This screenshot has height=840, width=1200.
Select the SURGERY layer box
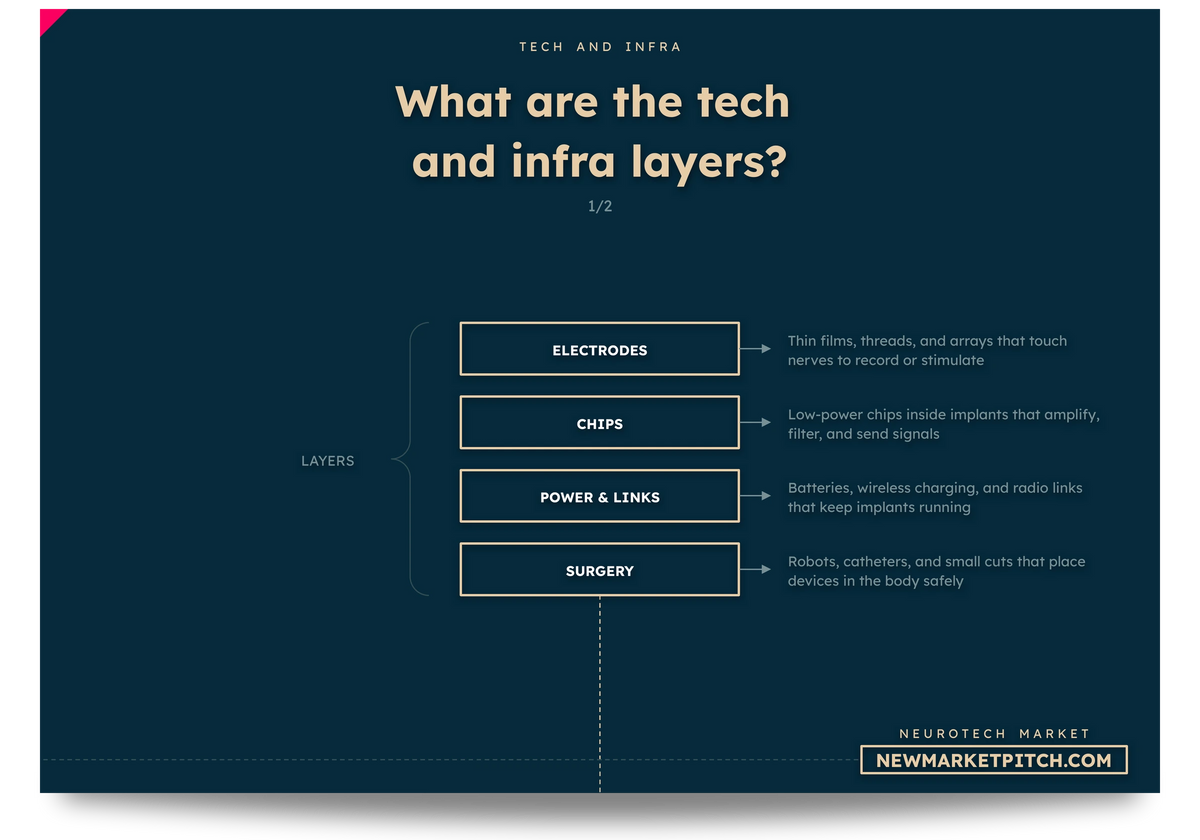coord(600,570)
